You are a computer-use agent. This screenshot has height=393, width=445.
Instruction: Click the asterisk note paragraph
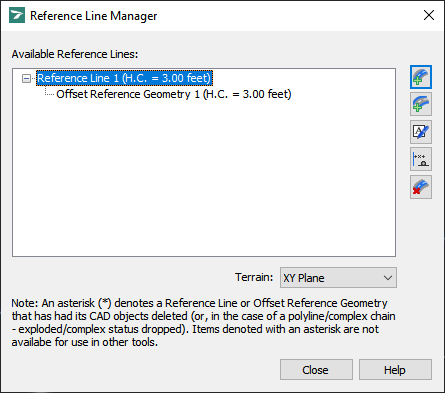[203, 323]
